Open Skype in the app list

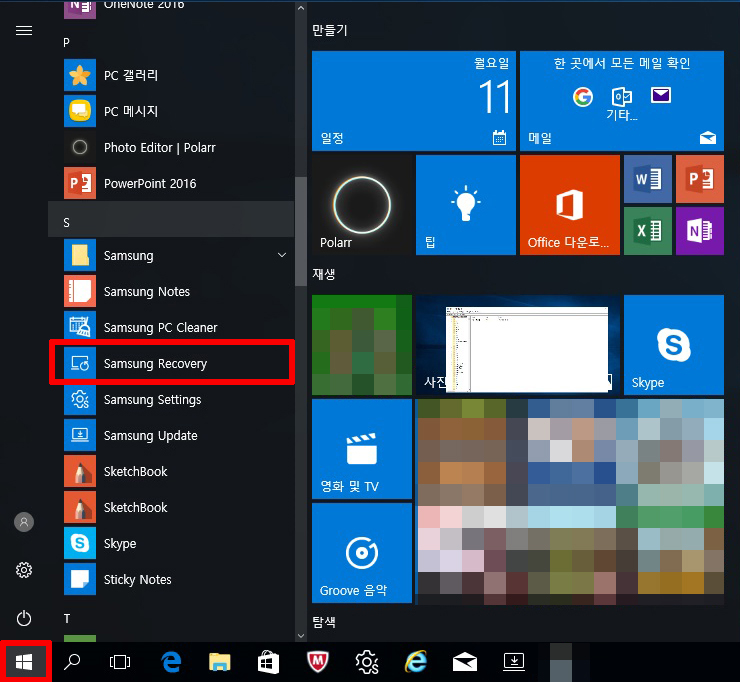pyautogui.click(x=171, y=543)
